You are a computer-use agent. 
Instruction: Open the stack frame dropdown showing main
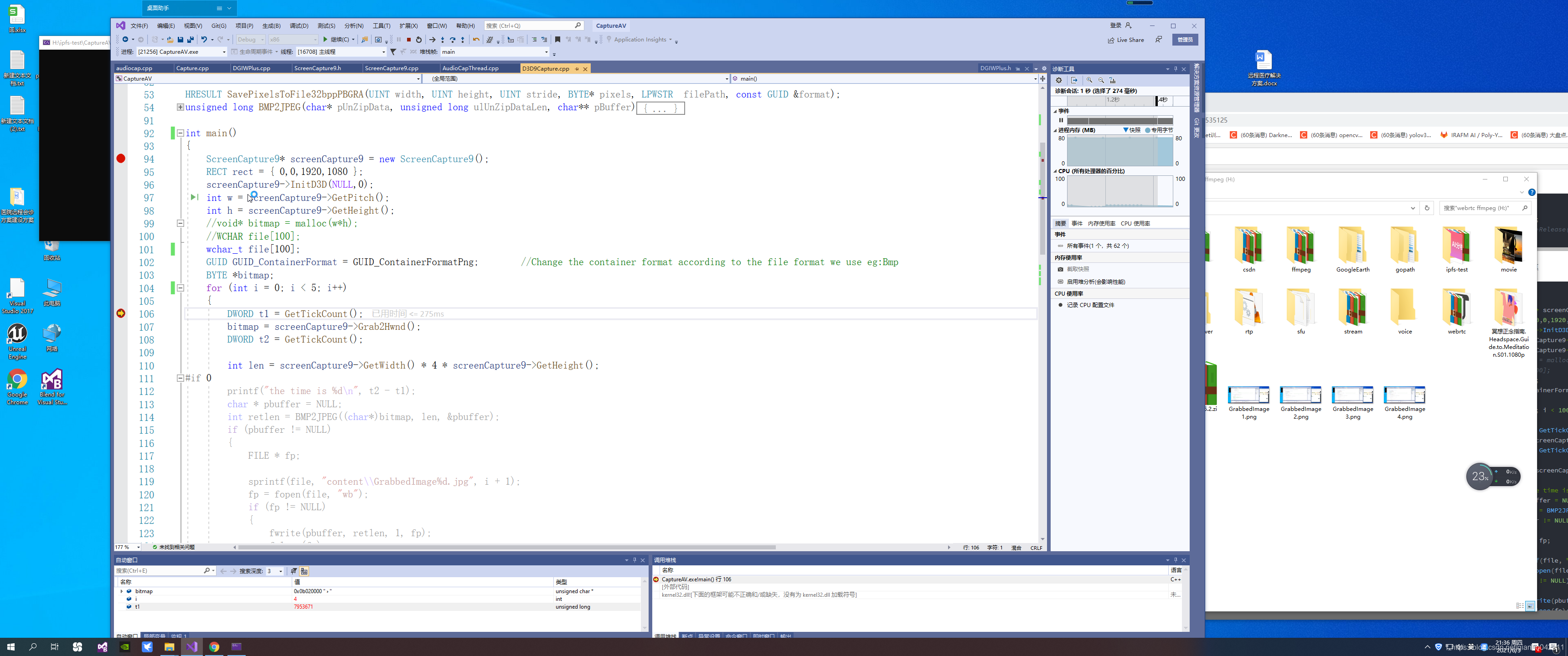pyautogui.click(x=494, y=52)
